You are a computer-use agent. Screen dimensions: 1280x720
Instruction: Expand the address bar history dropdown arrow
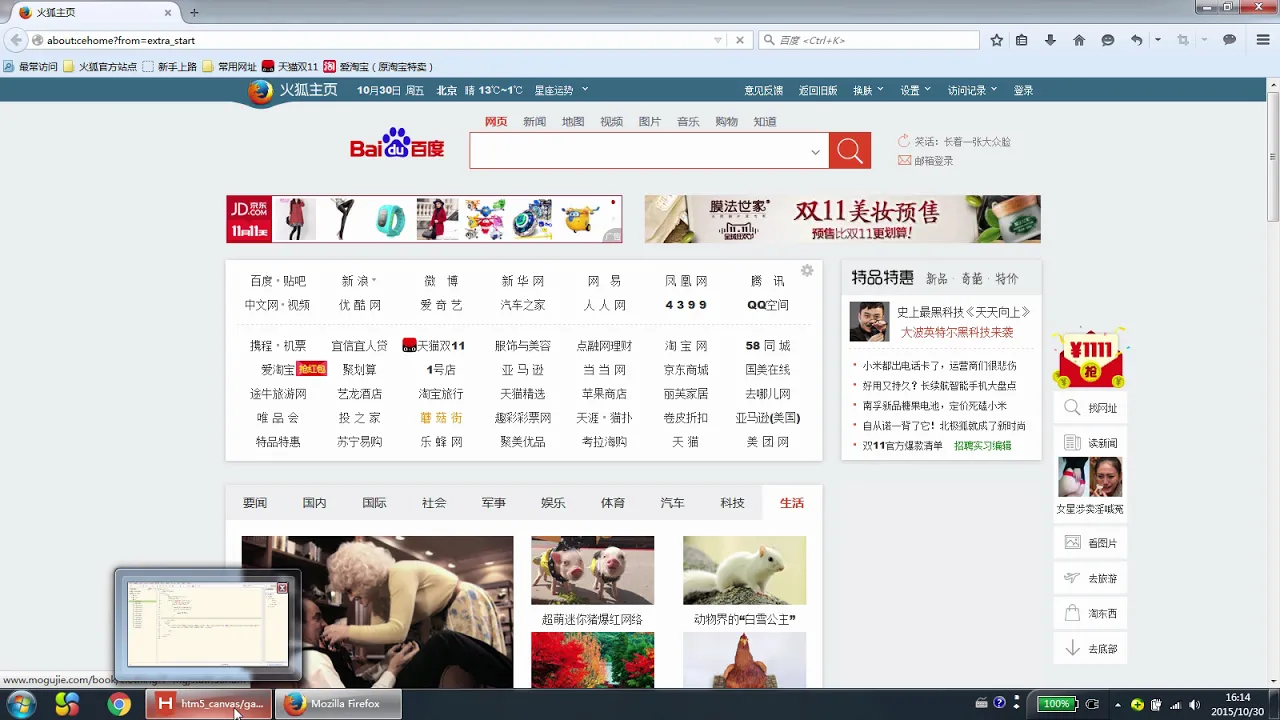718,40
